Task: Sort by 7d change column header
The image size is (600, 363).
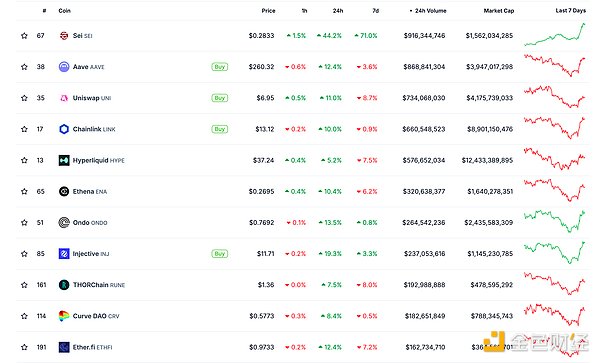Action: point(376,11)
